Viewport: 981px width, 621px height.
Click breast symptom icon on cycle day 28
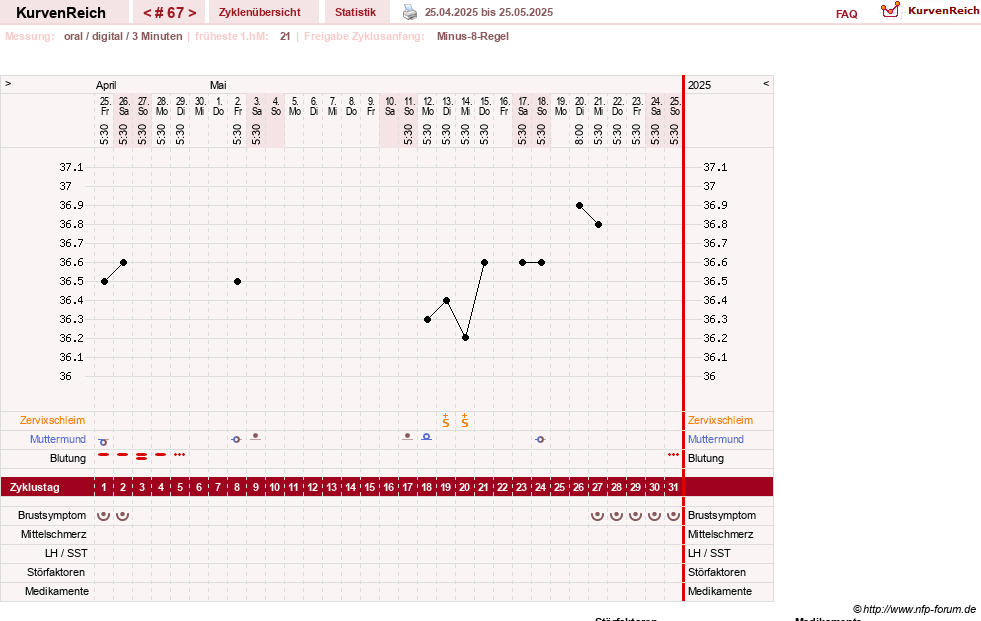tap(616, 515)
